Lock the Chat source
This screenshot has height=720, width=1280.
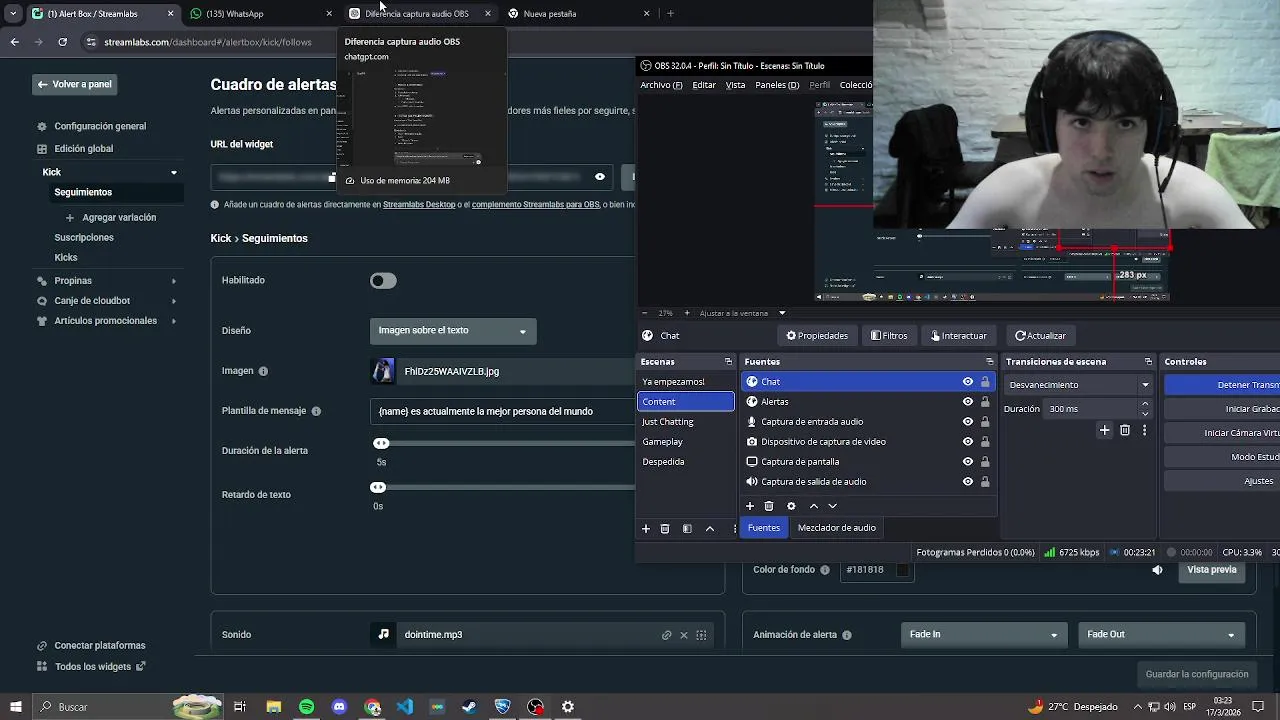pos(985,382)
